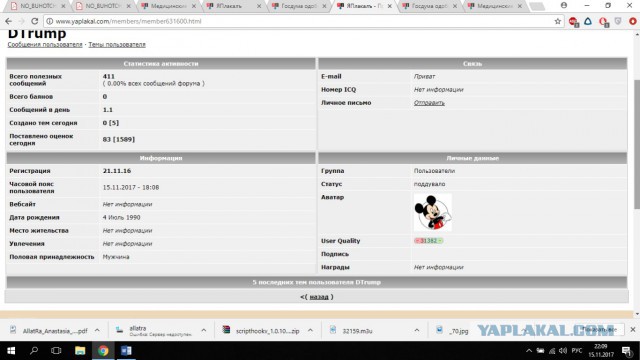Open Word from taskbar
This screenshot has height=360, width=640.
(126, 351)
